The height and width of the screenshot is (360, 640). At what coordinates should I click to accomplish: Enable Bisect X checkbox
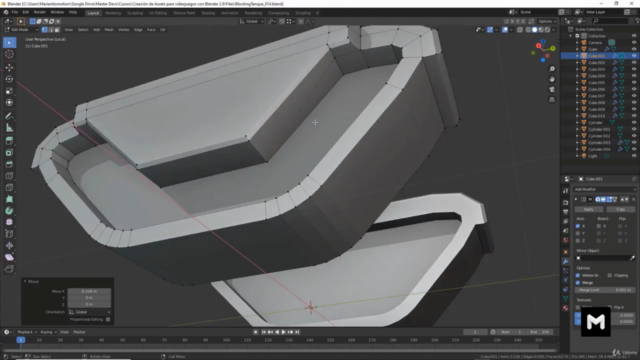click(599, 226)
